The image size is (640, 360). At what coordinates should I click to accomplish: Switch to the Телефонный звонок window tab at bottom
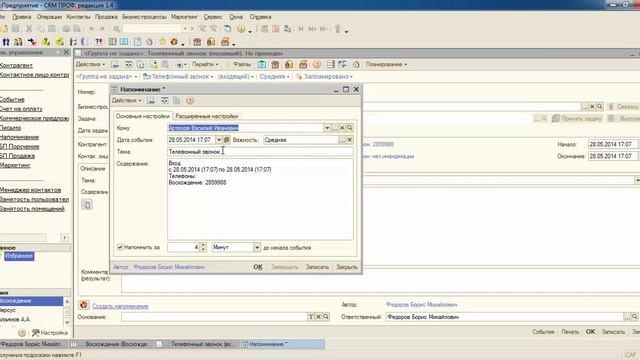(x=198, y=344)
